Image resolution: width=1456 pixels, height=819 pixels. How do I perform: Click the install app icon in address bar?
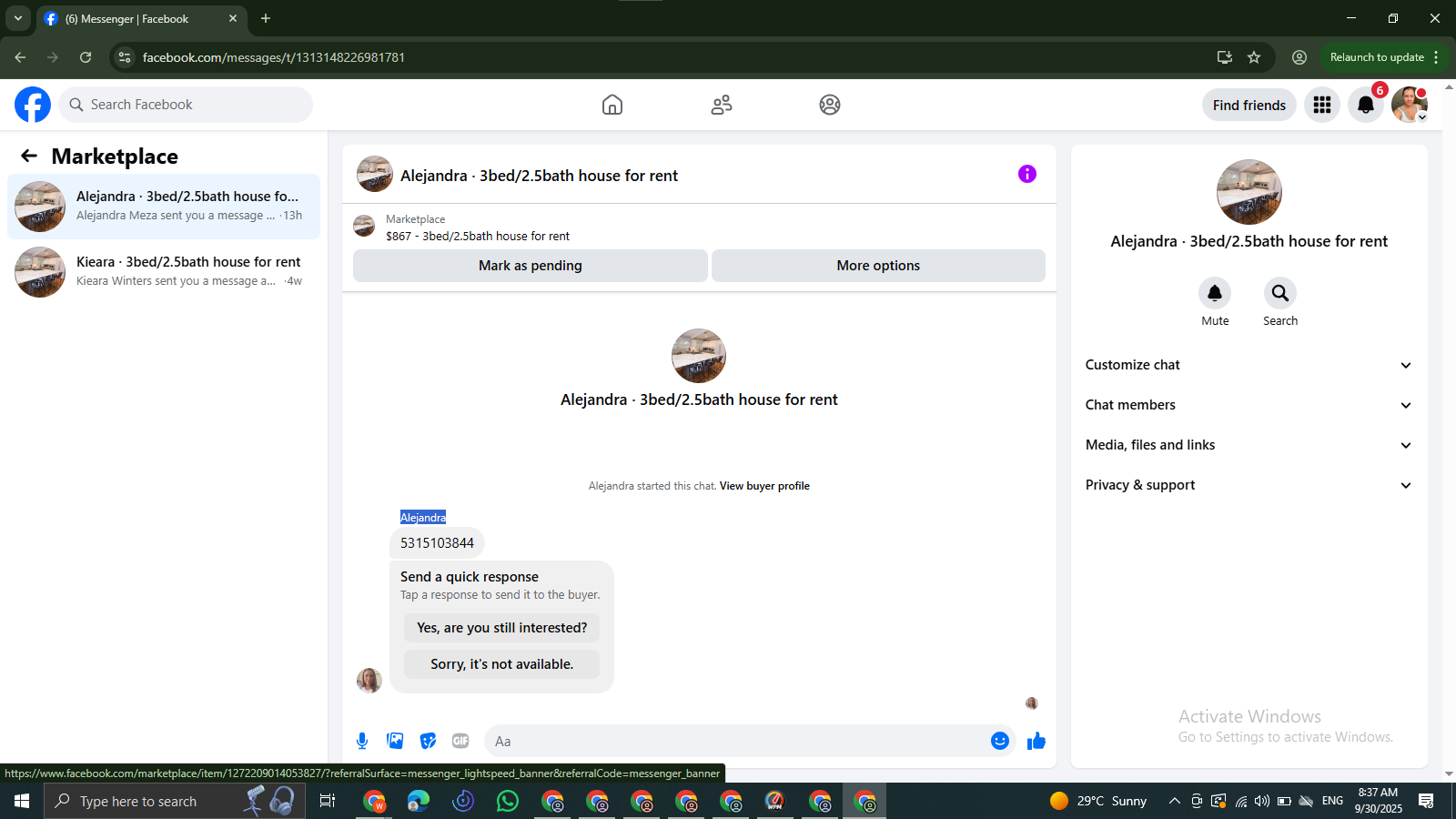(x=1225, y=57)
